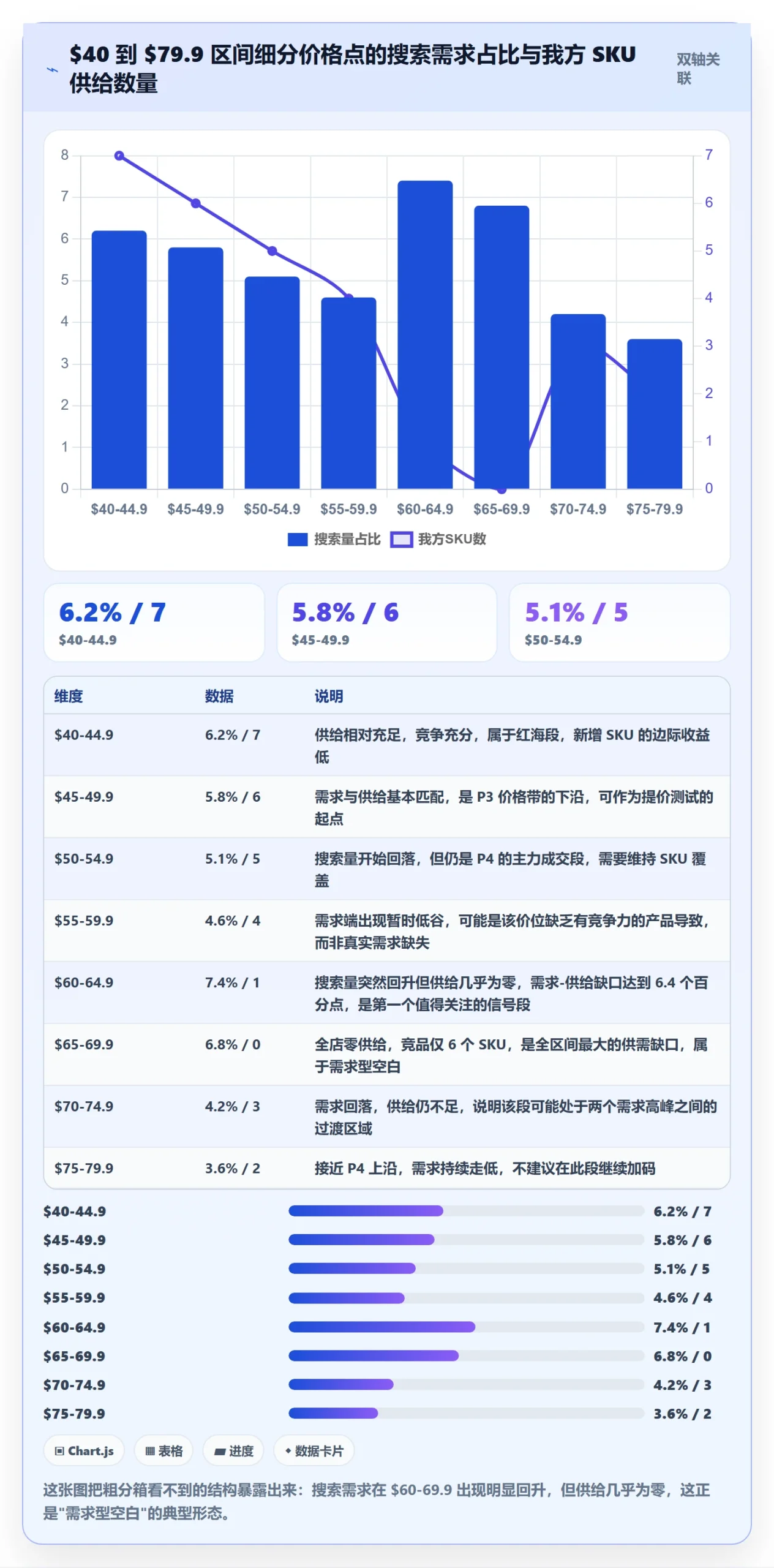Click the 说明 column header
This screenshot has width=774, height=1568.
click(329, 696)
